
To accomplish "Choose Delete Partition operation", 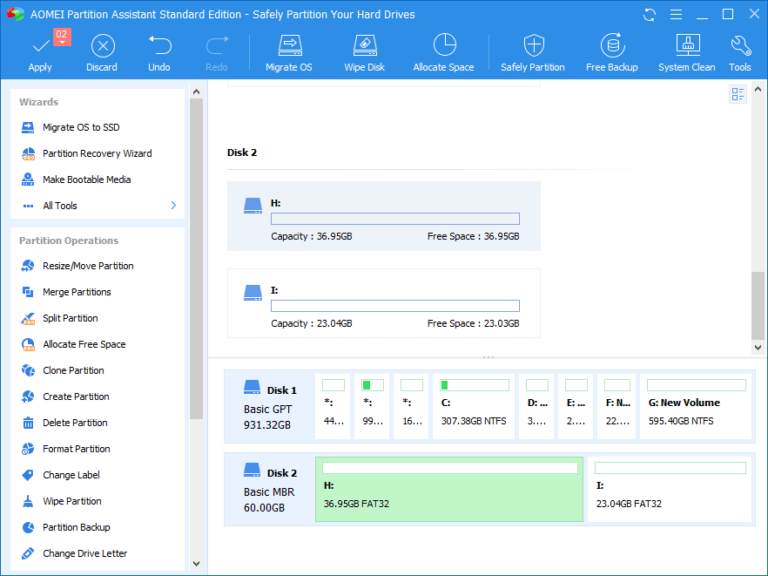I will tap(74, 423).
